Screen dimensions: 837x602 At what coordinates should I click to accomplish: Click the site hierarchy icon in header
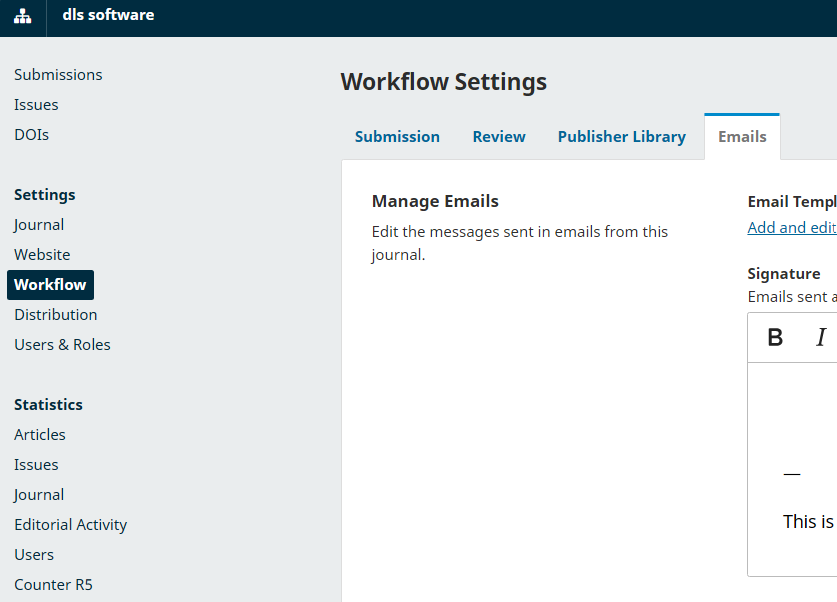coord(22,17)
